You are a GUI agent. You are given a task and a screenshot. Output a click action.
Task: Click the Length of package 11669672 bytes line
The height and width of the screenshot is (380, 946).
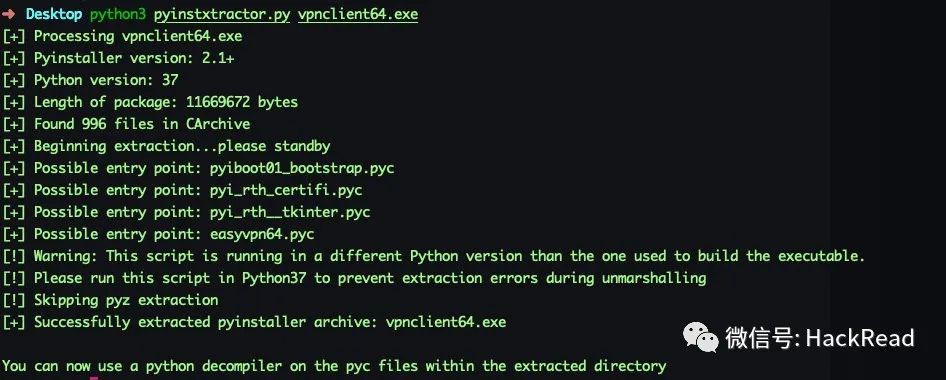point(150,102)
